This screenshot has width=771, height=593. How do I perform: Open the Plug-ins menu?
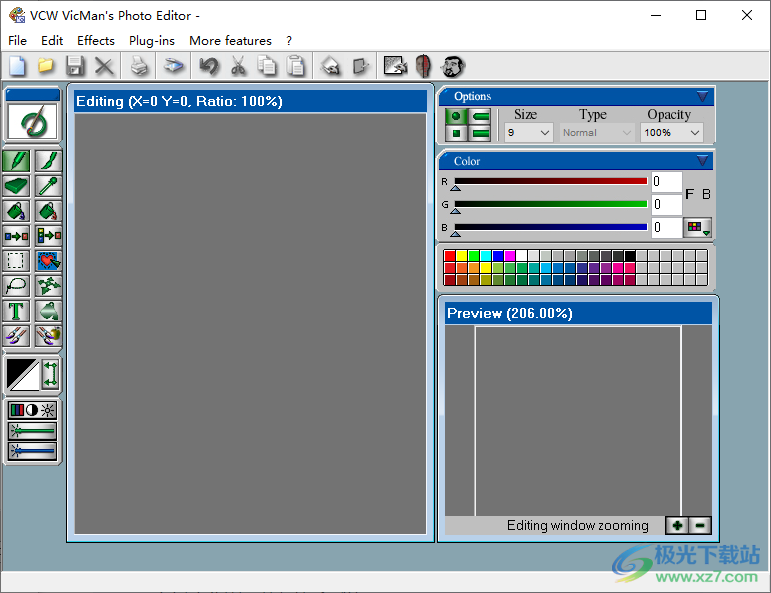tap(151, 41)
